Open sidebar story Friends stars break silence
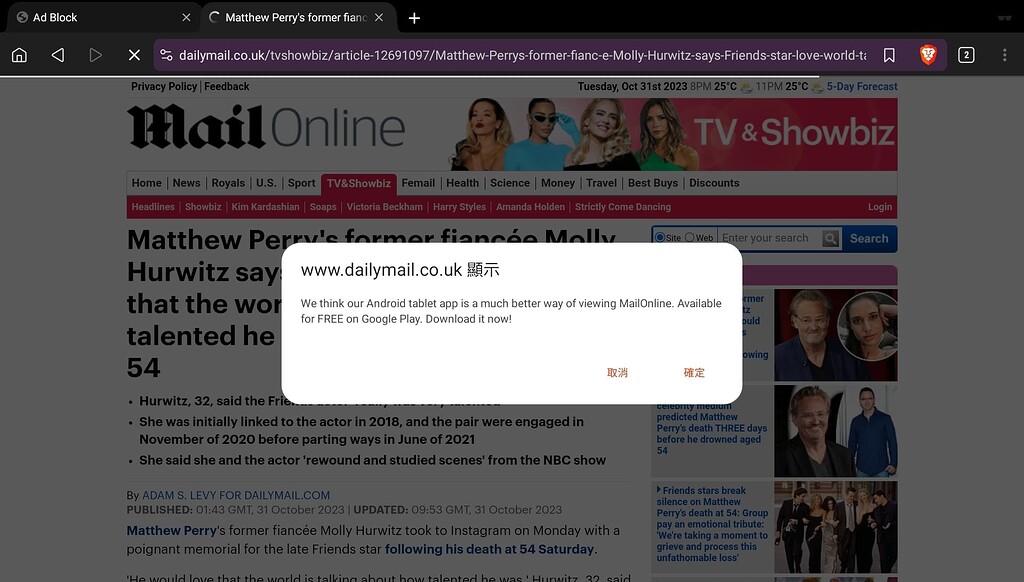 tap(712, 524)
